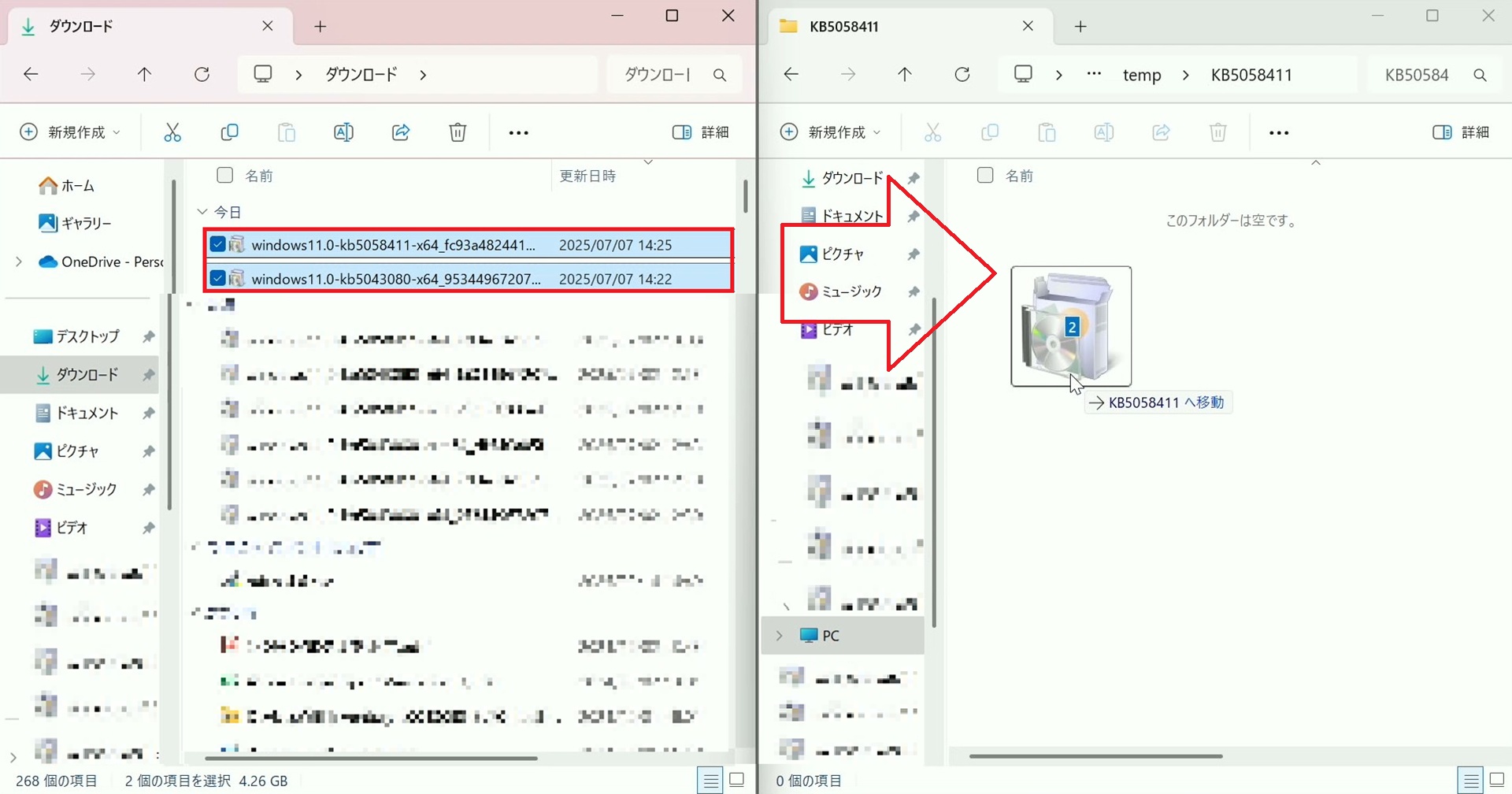Add a new tab in KB5058411 window
This screenshot has width=1512, height=794.
click(1080, 27)
